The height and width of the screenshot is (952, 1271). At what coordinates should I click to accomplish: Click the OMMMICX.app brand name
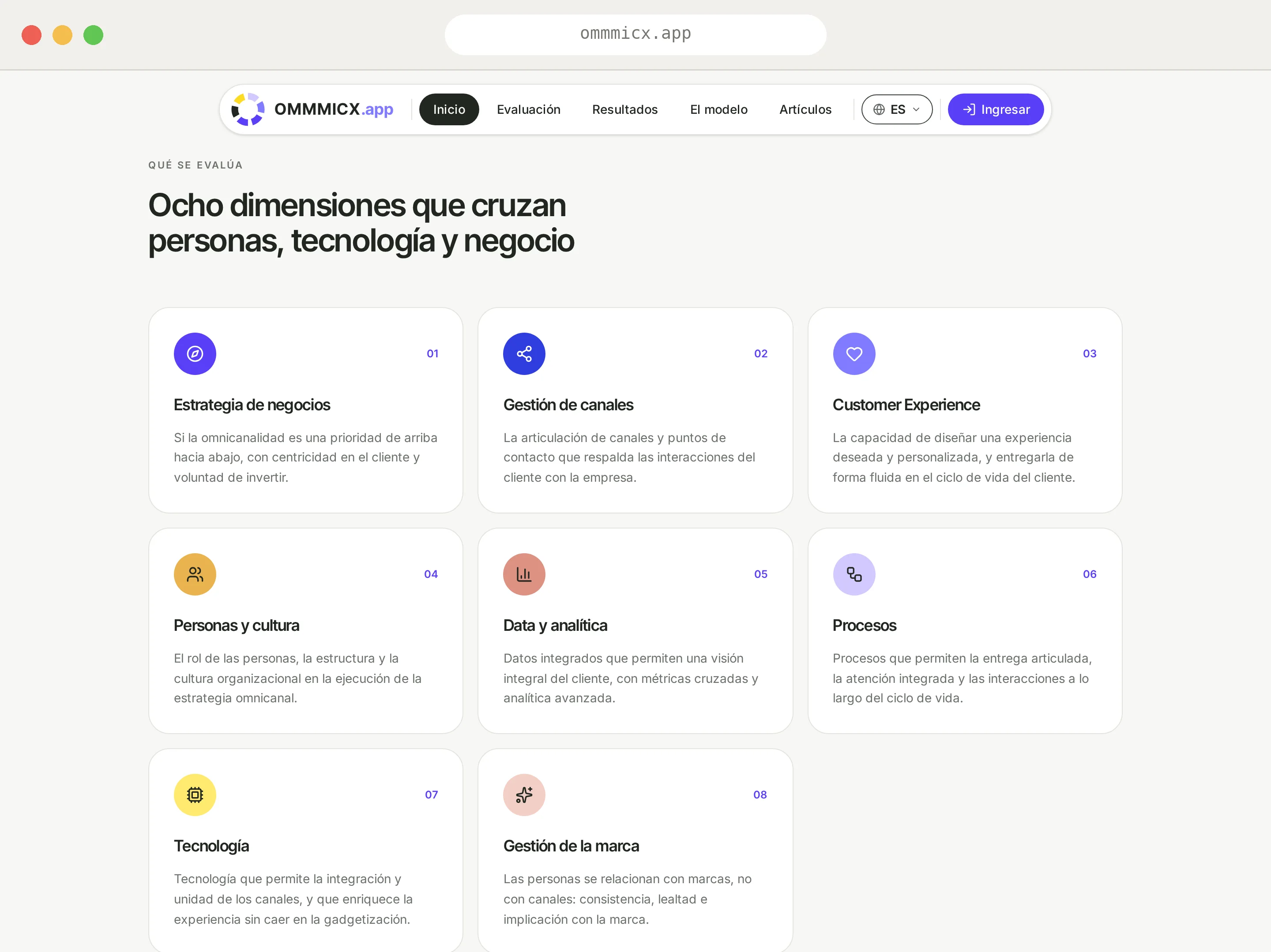[333, 109]
